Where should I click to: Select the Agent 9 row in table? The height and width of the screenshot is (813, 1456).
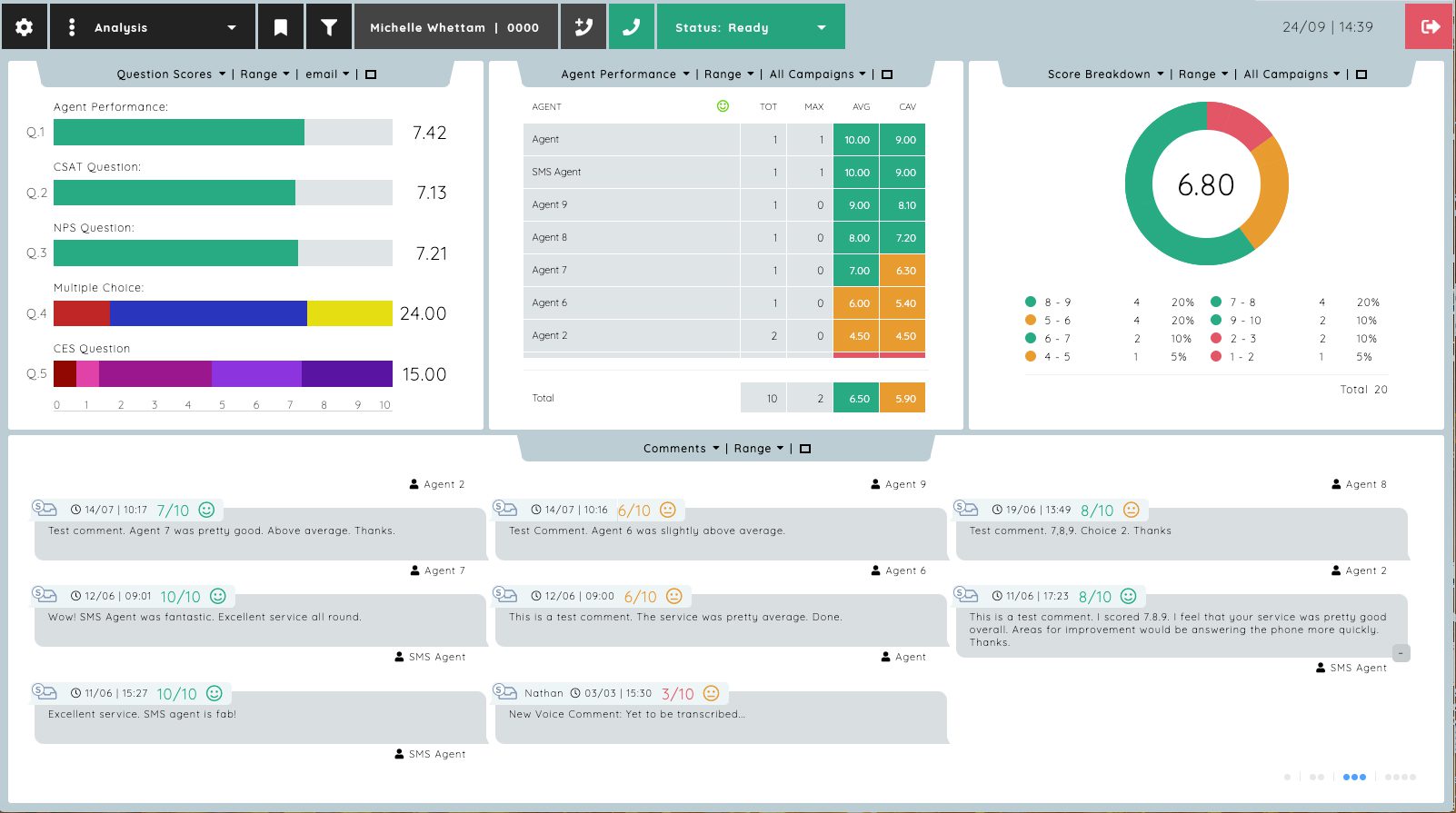tap(724, 205)
